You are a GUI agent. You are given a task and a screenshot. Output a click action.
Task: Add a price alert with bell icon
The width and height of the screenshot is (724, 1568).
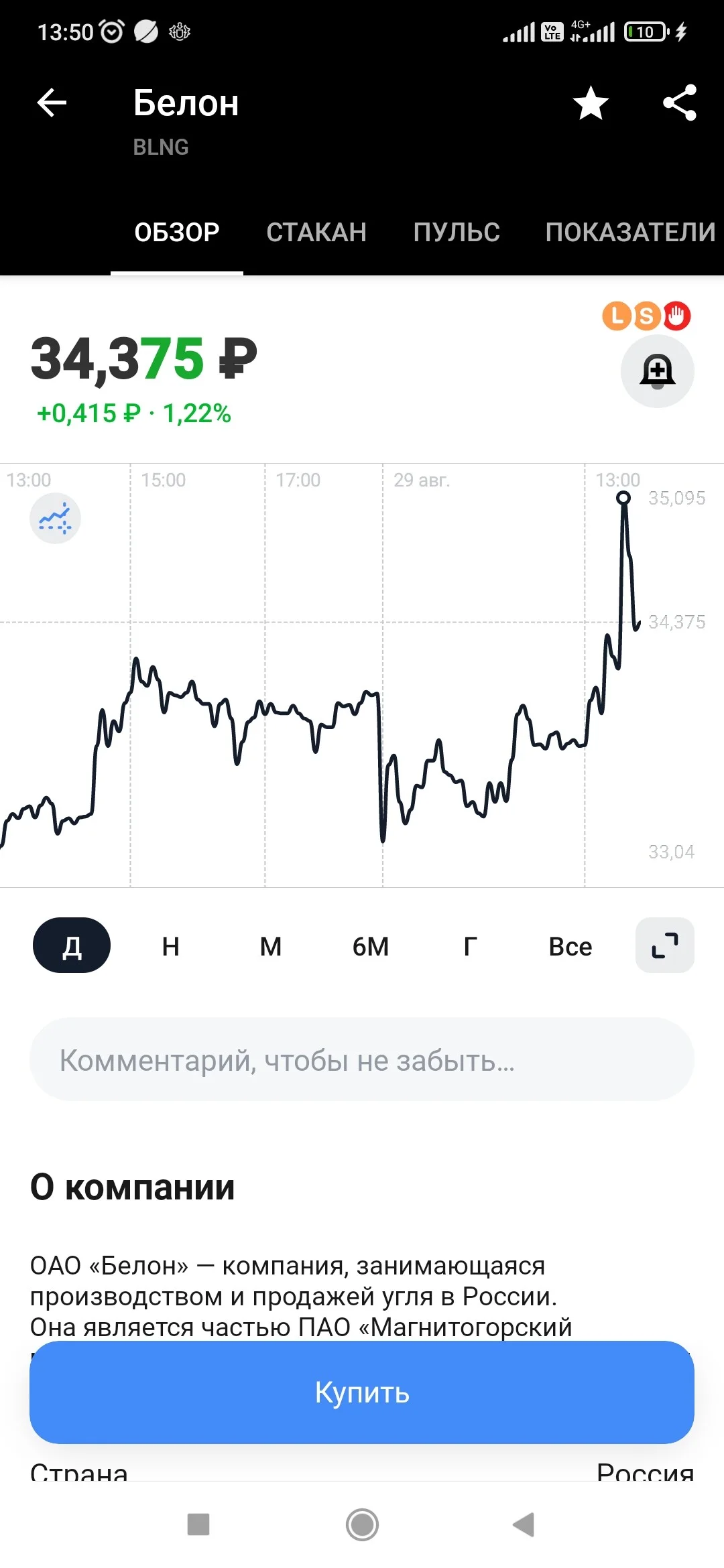click(657, 371)
